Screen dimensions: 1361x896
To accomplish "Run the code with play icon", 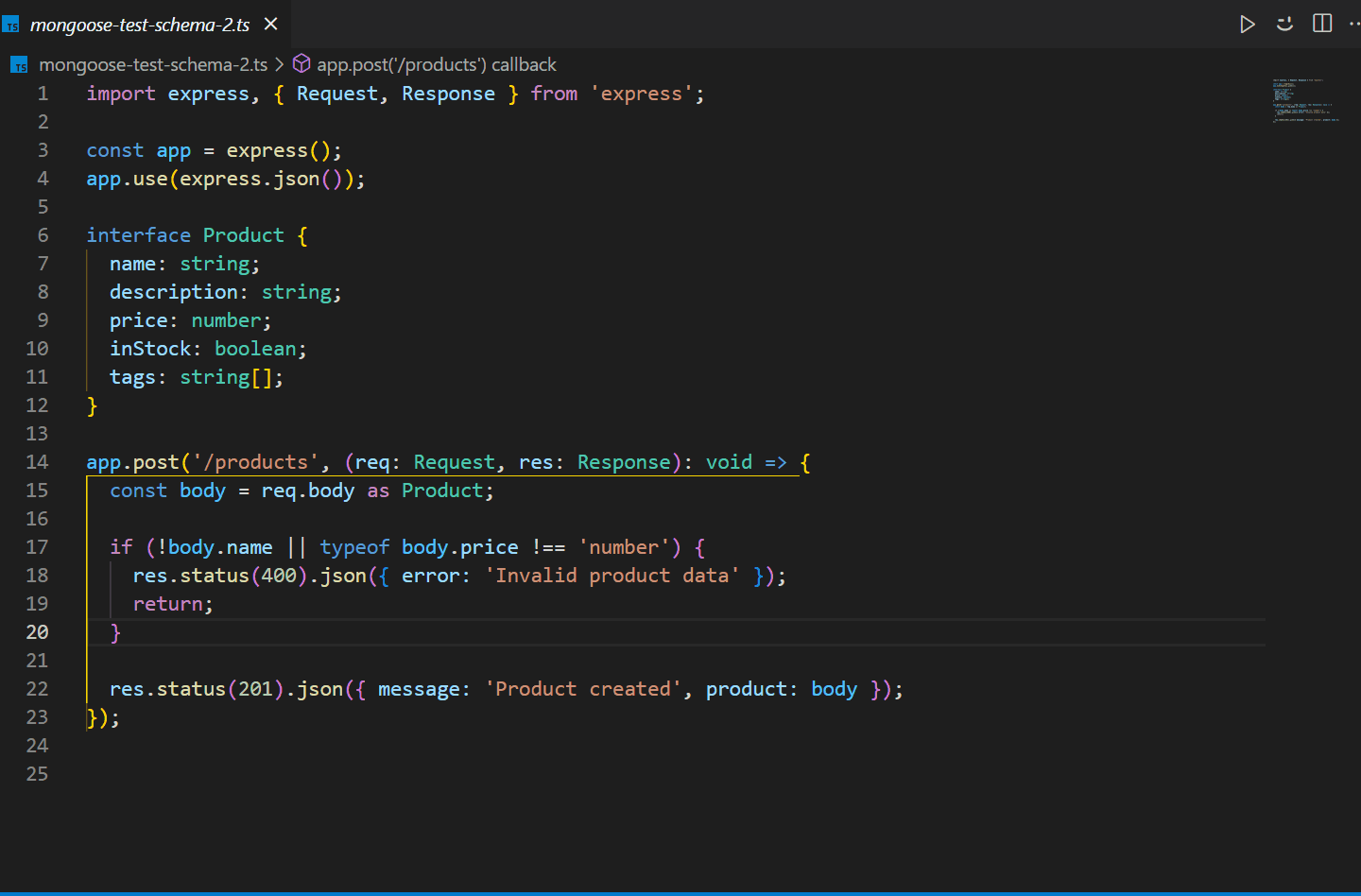I will pos(1248,24).
